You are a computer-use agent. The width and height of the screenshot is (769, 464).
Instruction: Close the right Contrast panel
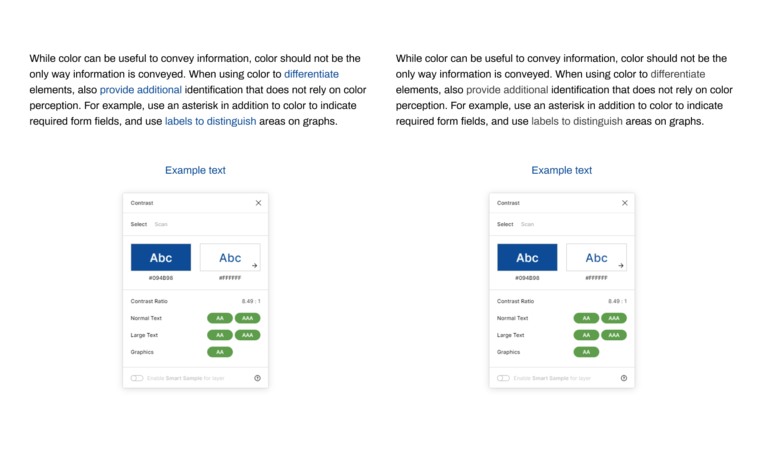(x=625, y=203)
